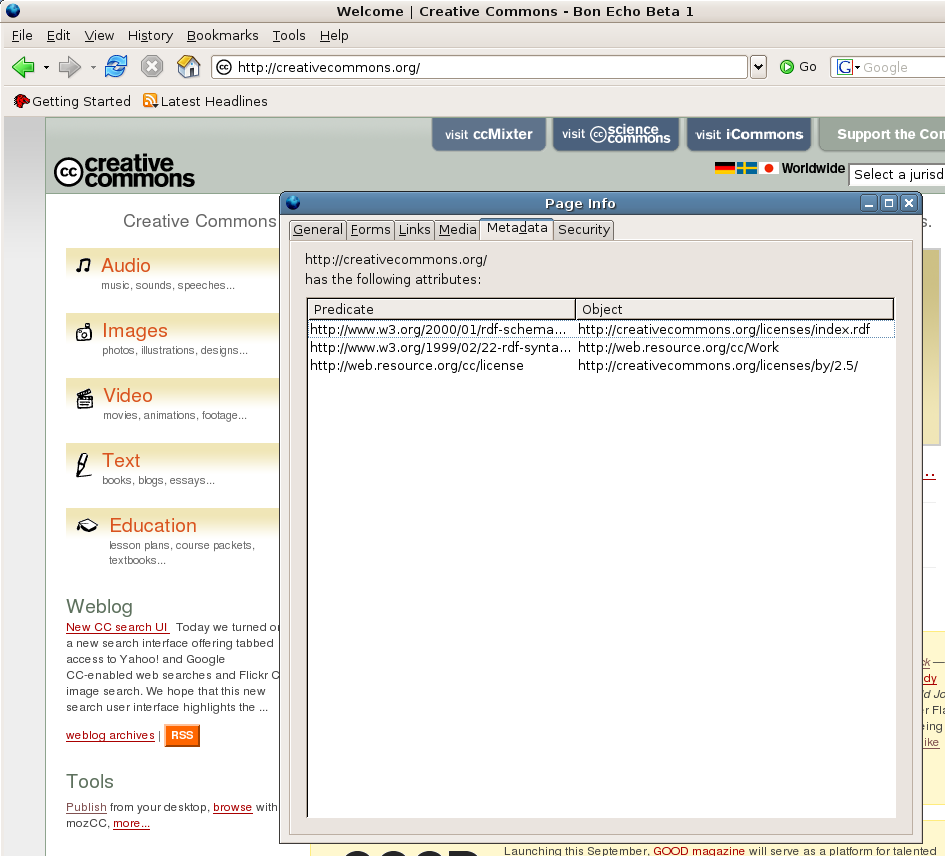Click the more... link under Tools
Image resolution: width=945 pixels, height=856 pixels.
pyautogui.click(x=131, y=823)
